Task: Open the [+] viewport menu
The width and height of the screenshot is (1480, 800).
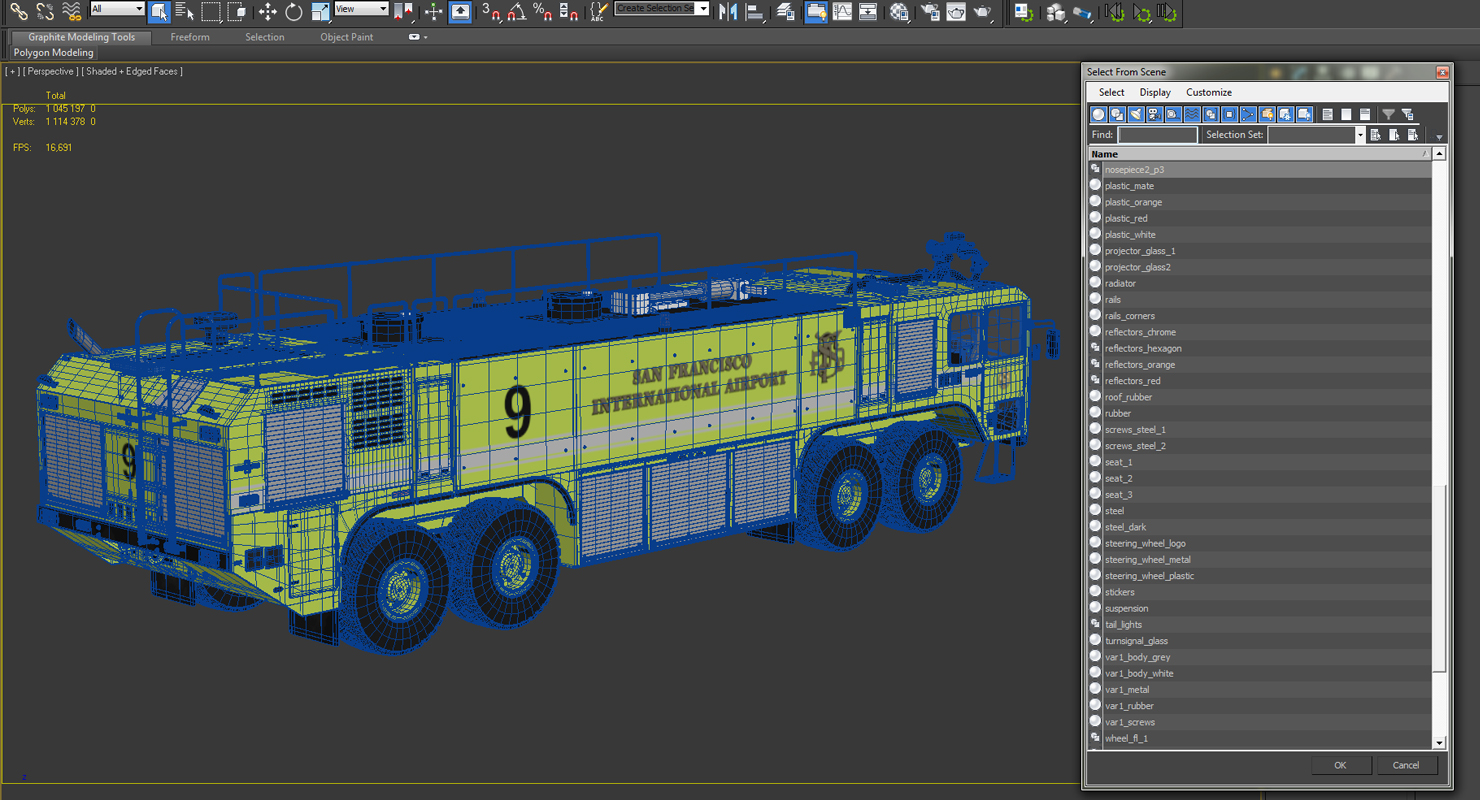Action: coord(12,71)
